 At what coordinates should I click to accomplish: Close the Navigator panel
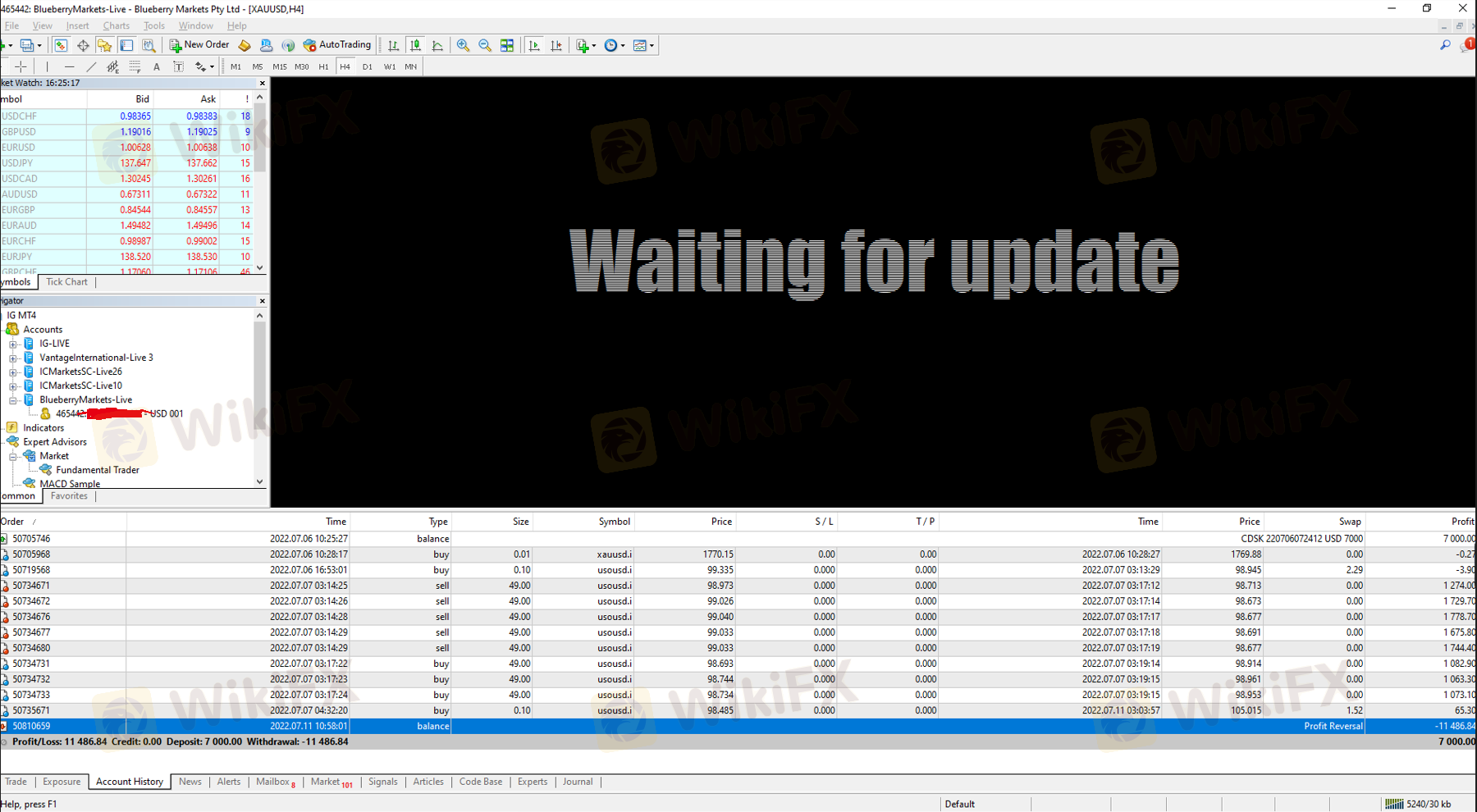tap(262, 301)
